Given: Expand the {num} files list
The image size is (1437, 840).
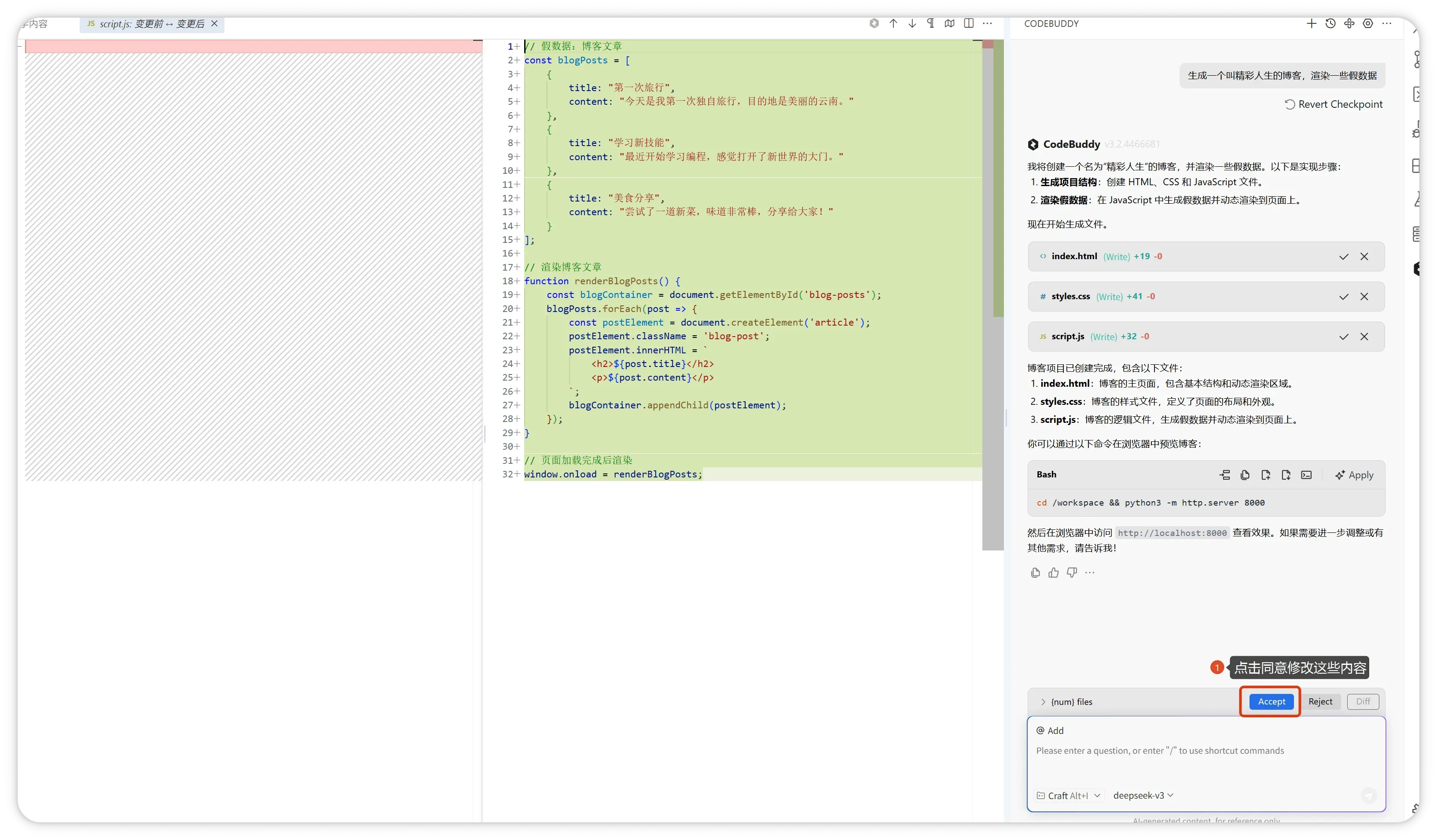Looking at the screenshot, I should (x=1043, y=702).
